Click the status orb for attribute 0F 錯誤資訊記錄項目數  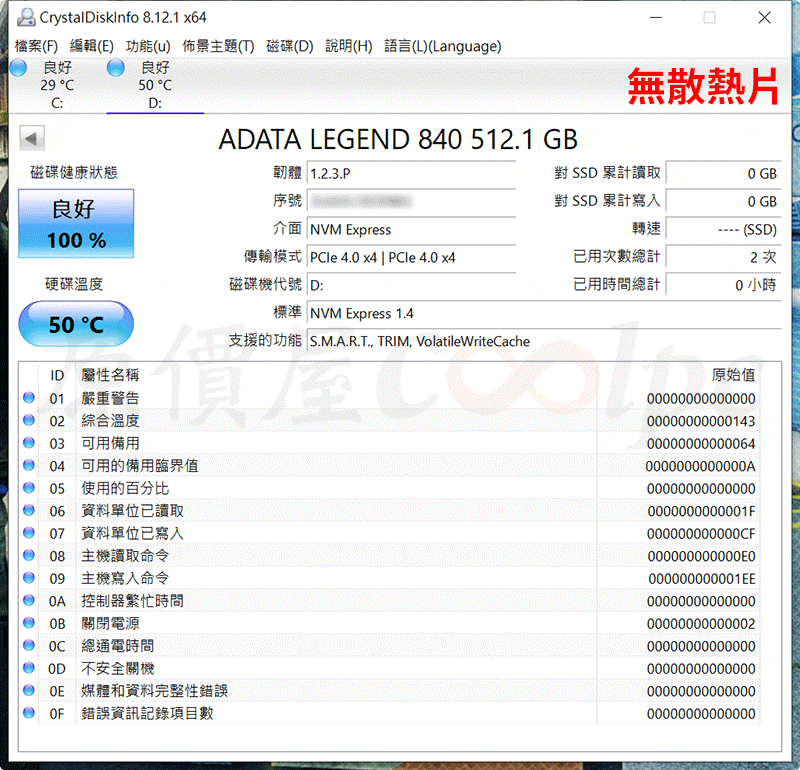click(29, 712)
